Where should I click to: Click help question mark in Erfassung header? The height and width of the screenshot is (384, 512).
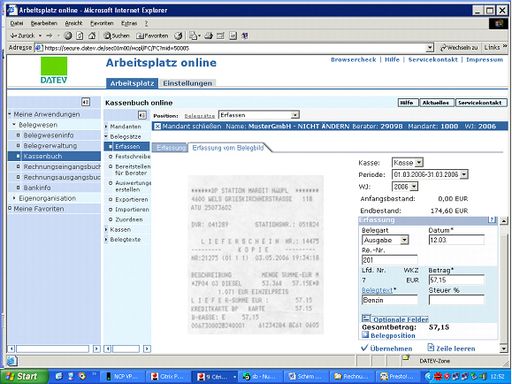tap(492, 220)
